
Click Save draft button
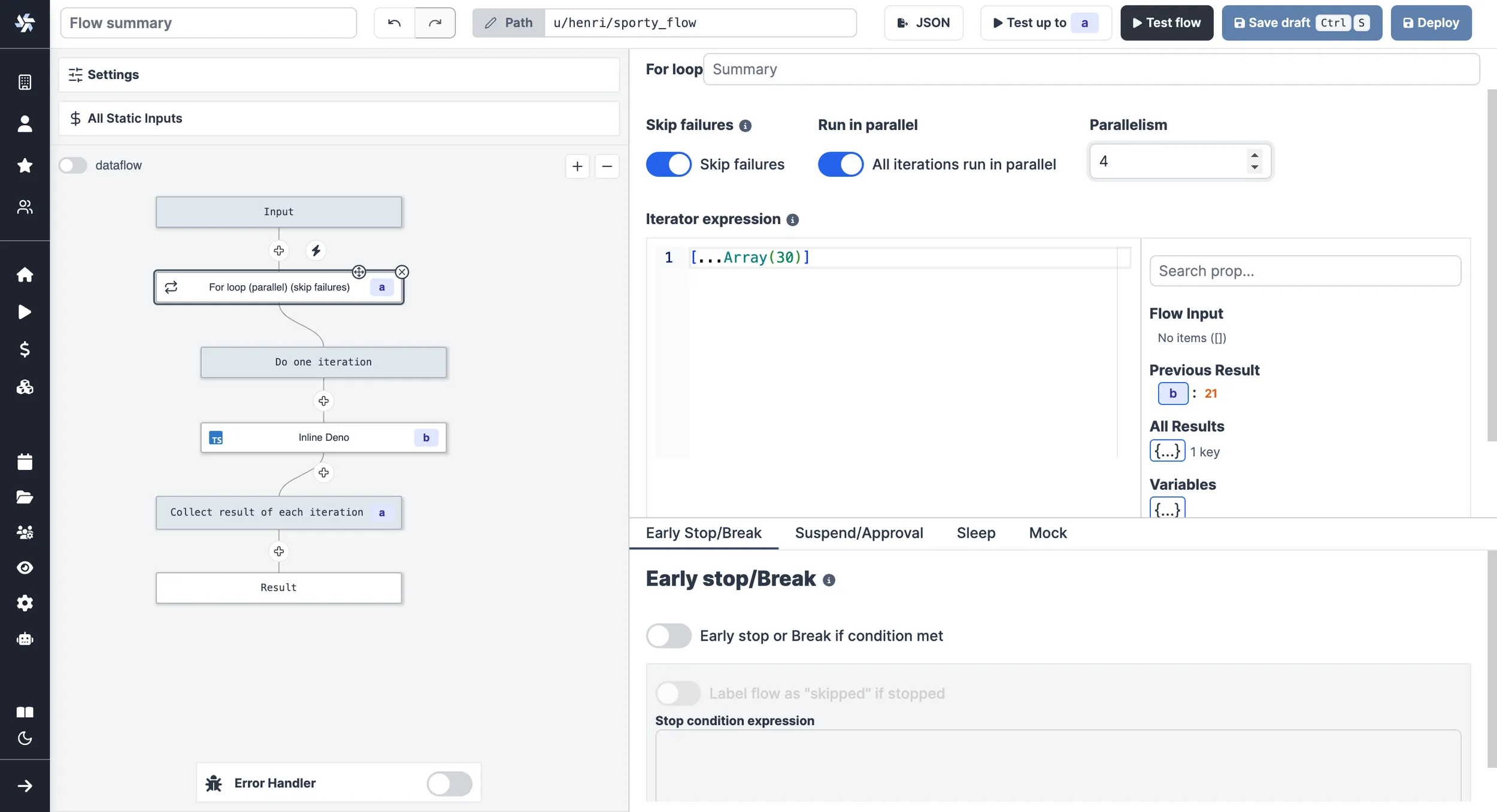(x=1302, y=22)
